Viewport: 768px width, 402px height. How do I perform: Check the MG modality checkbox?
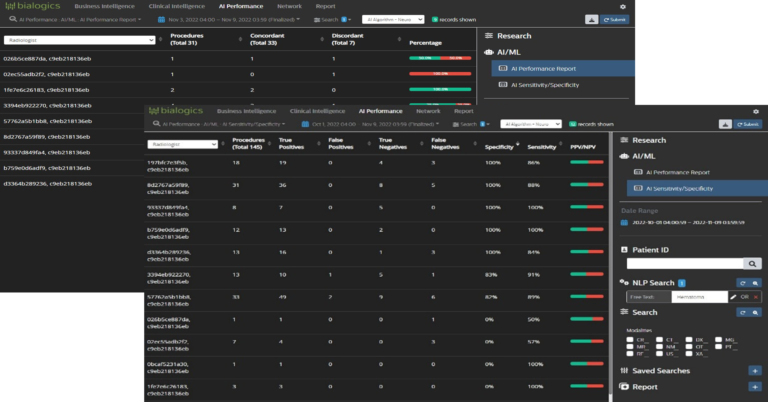click(718, 339)
